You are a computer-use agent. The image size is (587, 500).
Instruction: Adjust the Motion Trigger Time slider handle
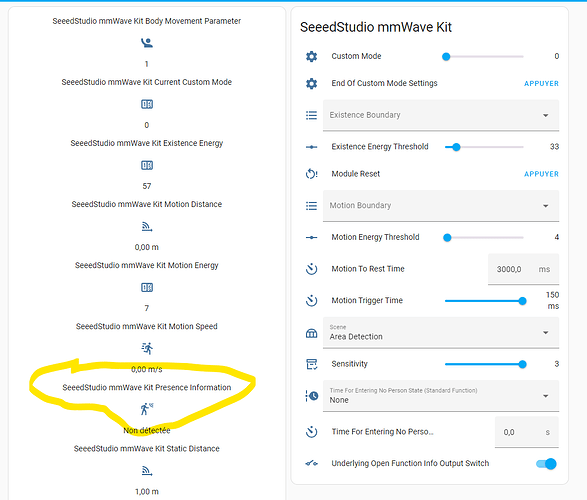523,301
